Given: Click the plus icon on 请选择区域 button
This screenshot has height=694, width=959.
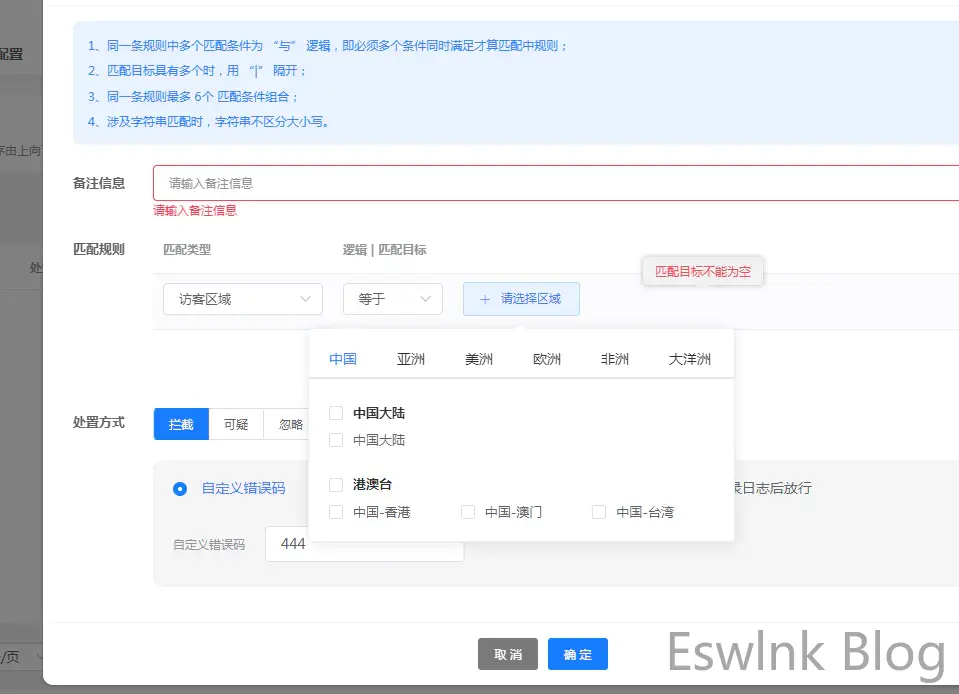Looking at the screenshot, I should coord(485,299).
